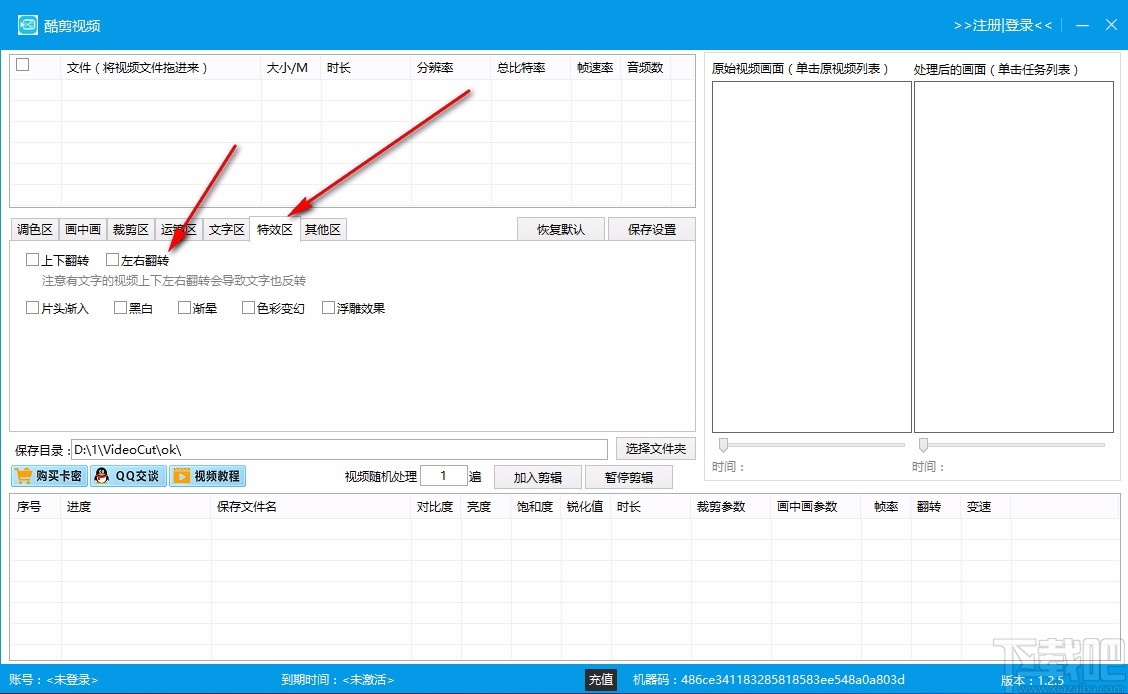Close the 酷剪视频 window
This screenshot has width=1128, height=694.
click(1111, 25)
